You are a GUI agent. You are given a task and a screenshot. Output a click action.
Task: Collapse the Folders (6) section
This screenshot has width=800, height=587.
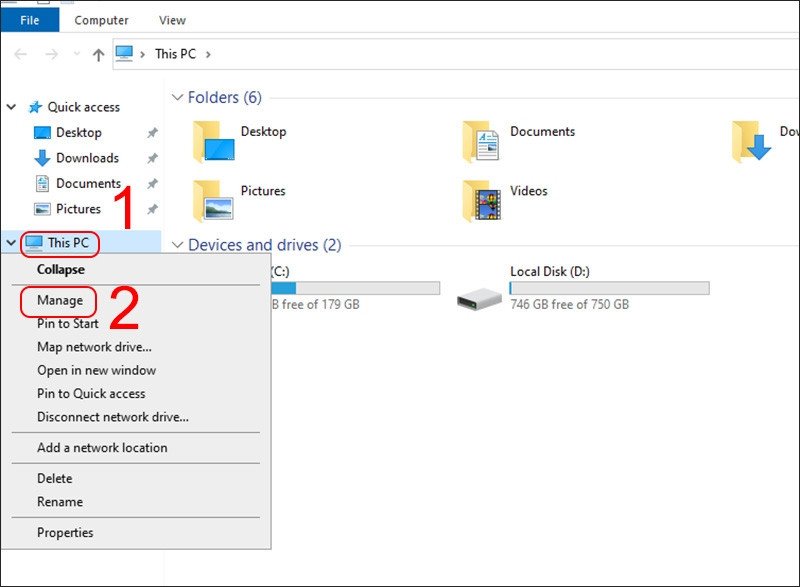(177, 97)
